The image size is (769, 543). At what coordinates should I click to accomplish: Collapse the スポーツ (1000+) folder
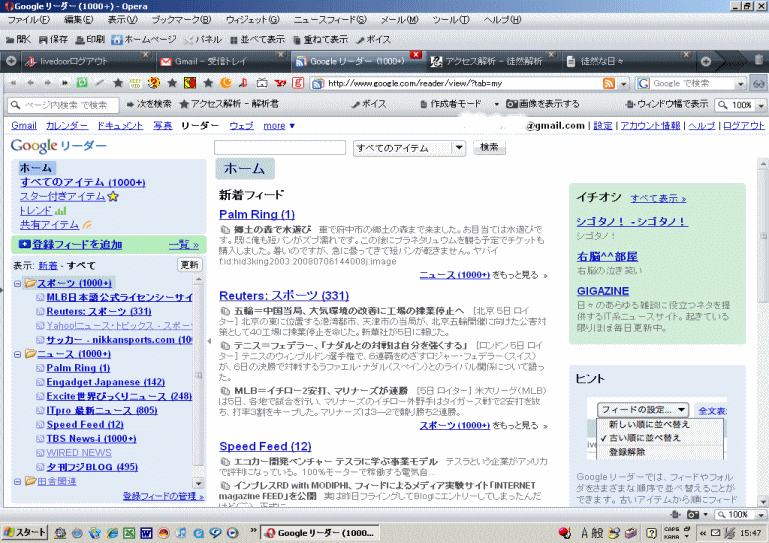click(17, 284)
